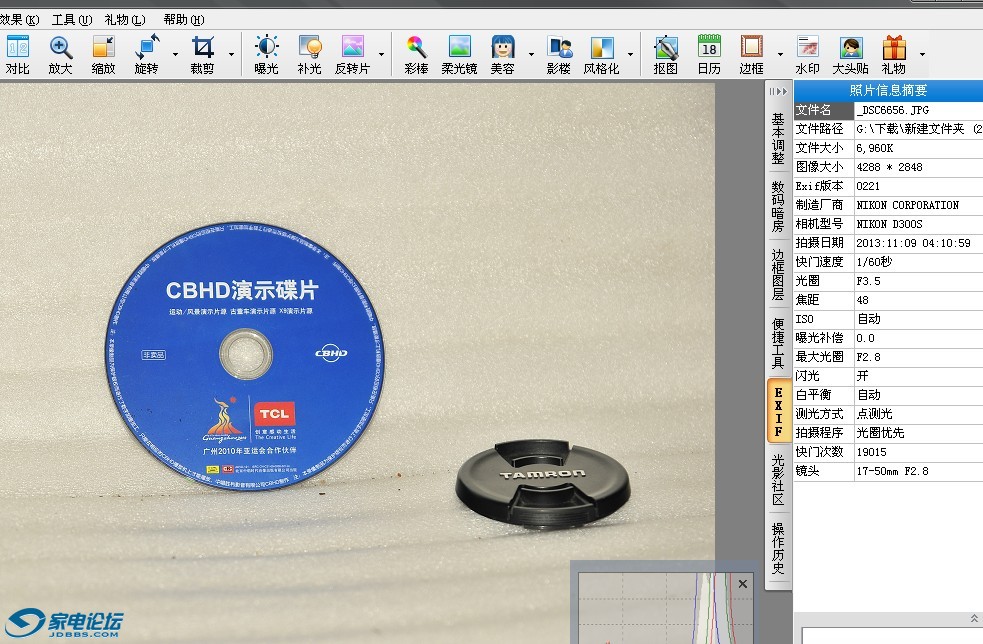Open the 帮助(H) menu
983x644 pixels.
point(184,19)
